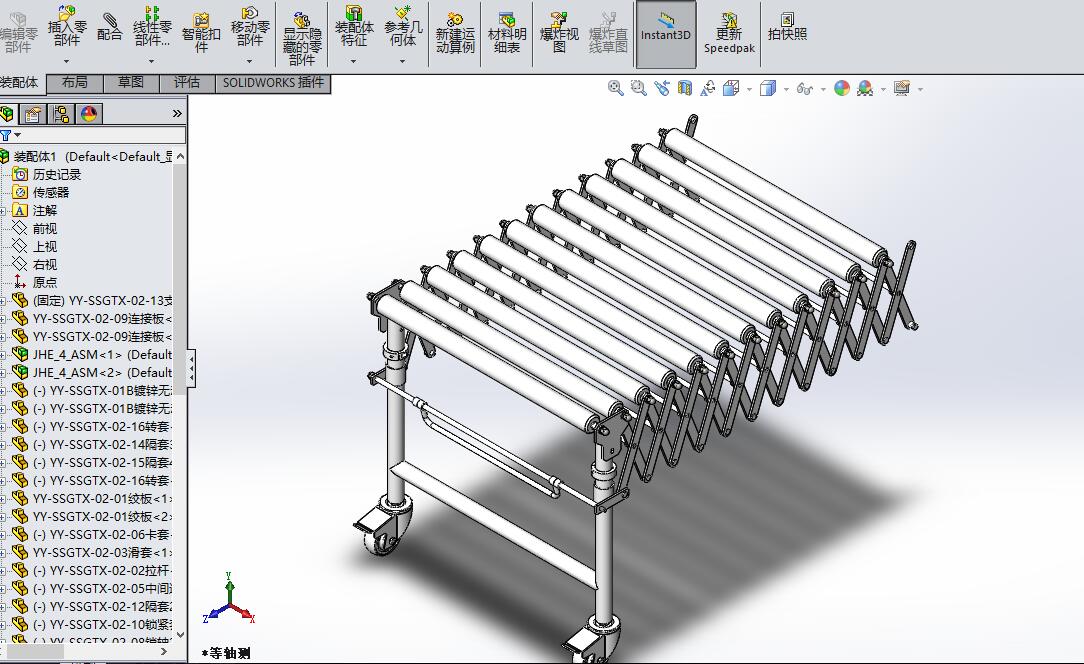Image resolution: width=1084 pixels, height=664 pixels.
Task: Click the panel collapse handle
Action: click(x=191, y=367)
